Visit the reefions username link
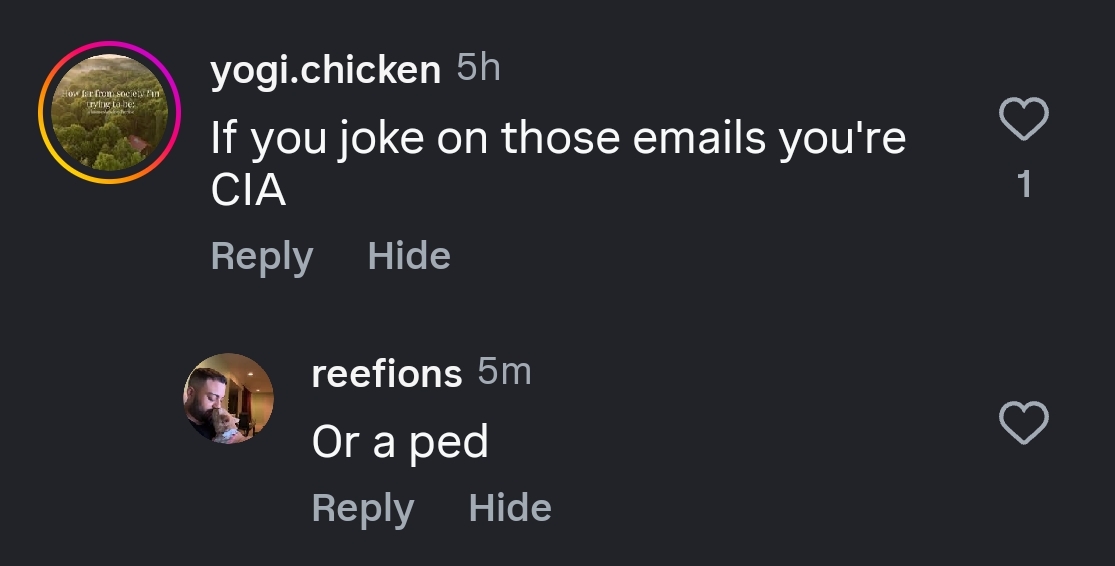Screen dimensions: 1115x566 click(x=386, y=374)
